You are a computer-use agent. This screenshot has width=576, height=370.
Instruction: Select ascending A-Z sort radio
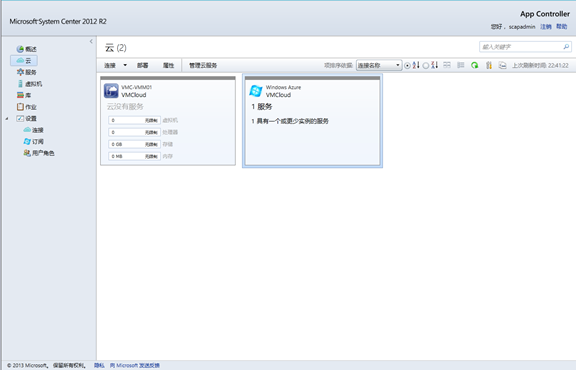407,66
